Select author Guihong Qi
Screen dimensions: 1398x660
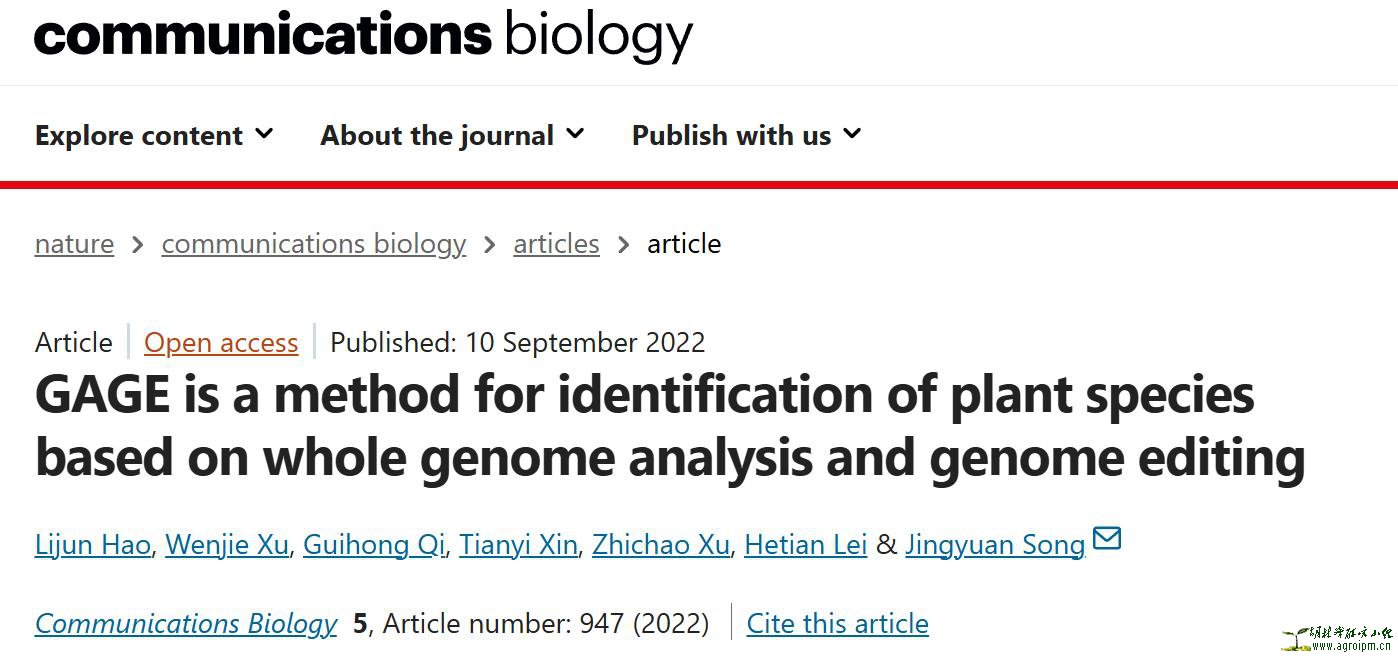[374, 545]
